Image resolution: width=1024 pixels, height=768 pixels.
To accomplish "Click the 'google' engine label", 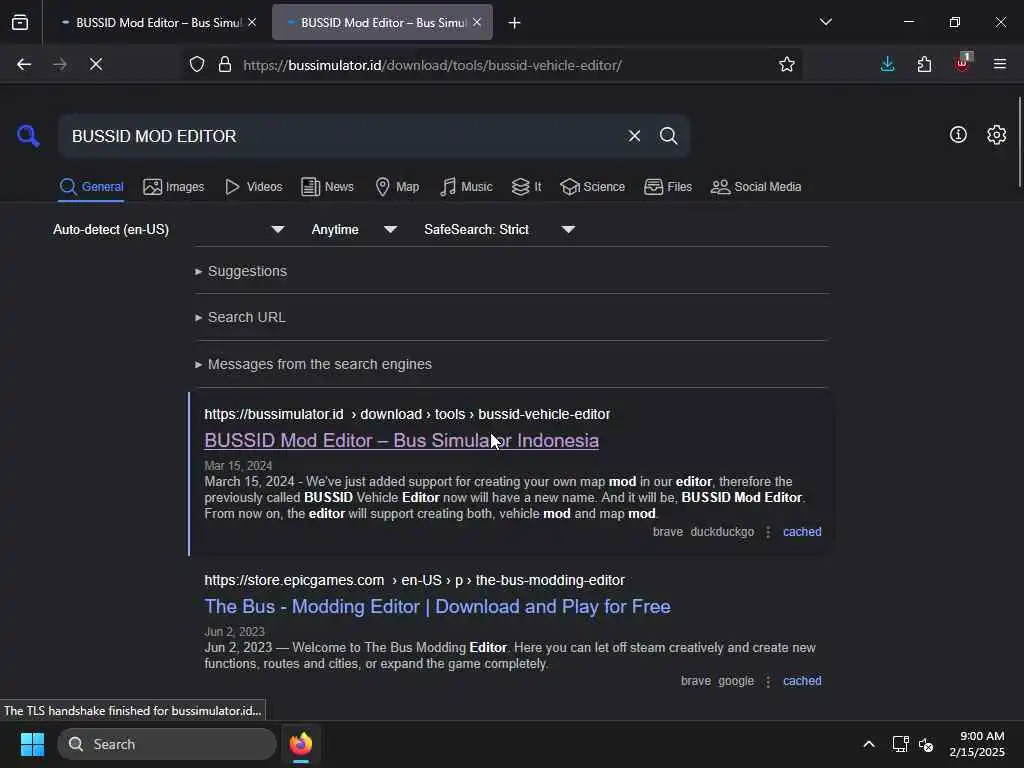I will click(736, 680).
